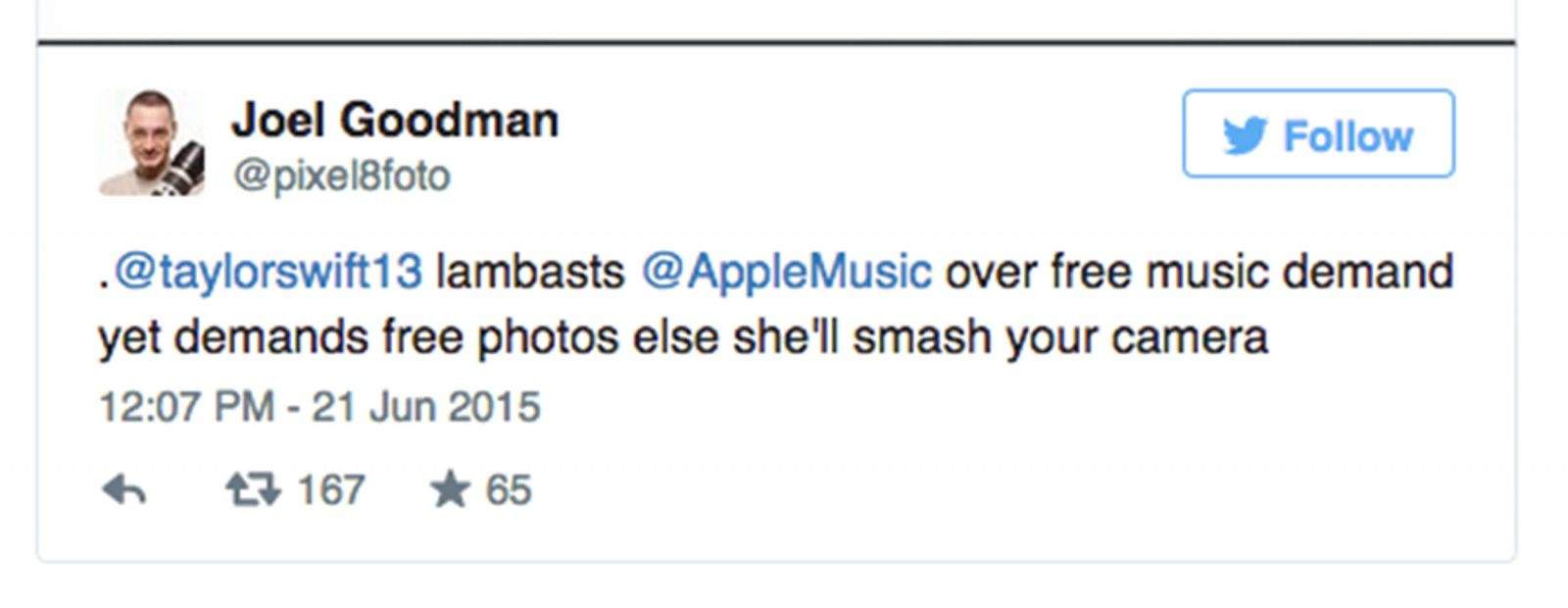Retweet this tweet using the retweet icon
Image resolution: width=1568 pixels, height=608 pixels.
[253, 489]
